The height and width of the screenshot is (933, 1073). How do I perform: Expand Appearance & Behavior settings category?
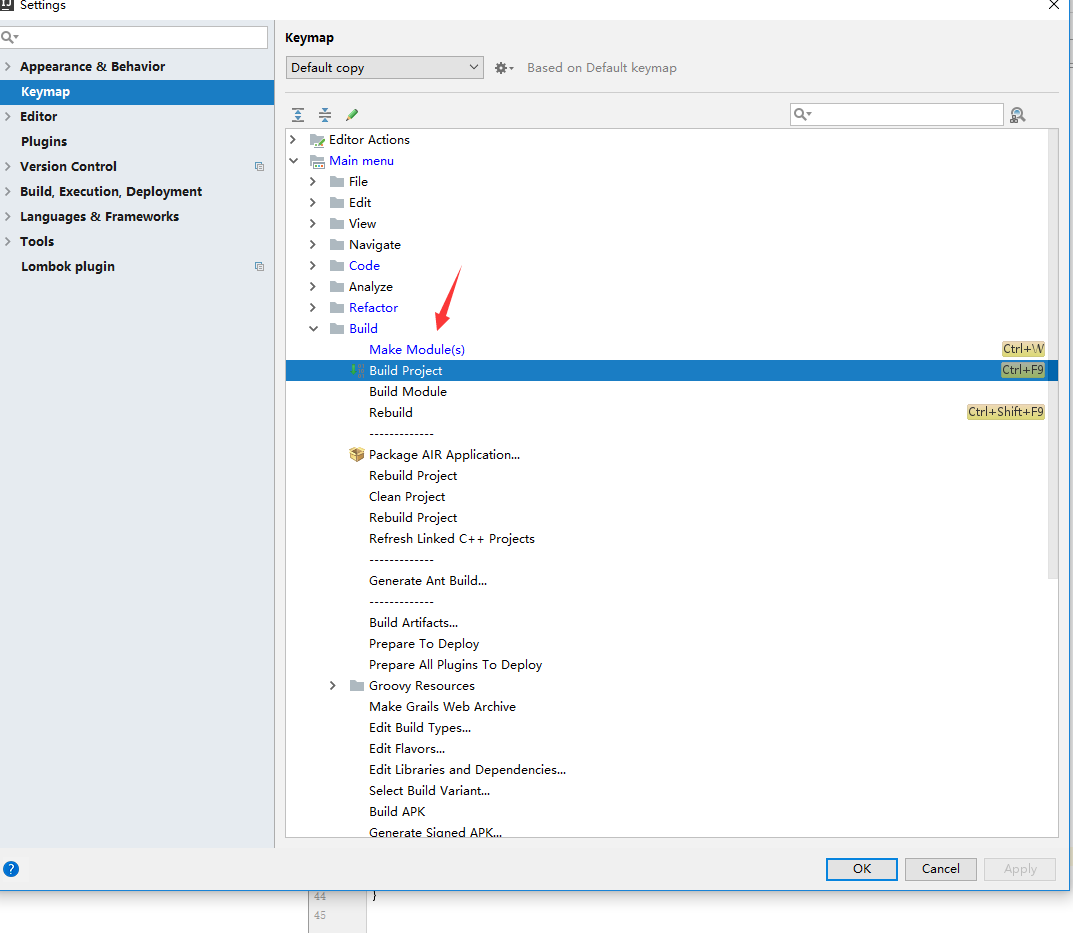(x=9, y=67)
